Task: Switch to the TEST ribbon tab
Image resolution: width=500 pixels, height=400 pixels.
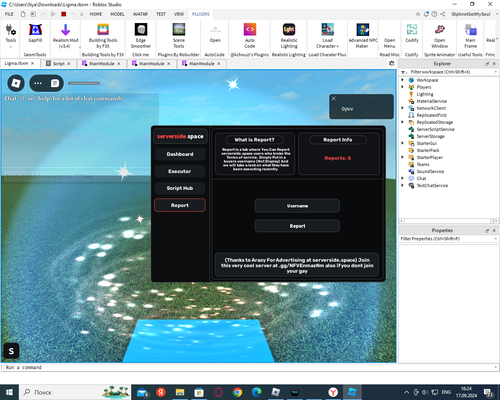Action: point(161,14)
